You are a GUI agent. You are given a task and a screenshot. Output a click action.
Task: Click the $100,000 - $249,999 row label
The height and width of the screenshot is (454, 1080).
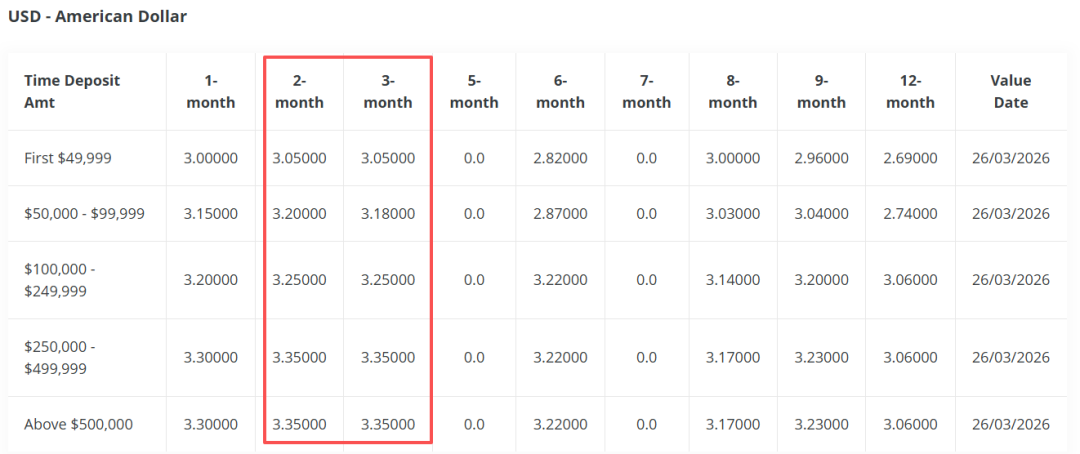[62, 280]
